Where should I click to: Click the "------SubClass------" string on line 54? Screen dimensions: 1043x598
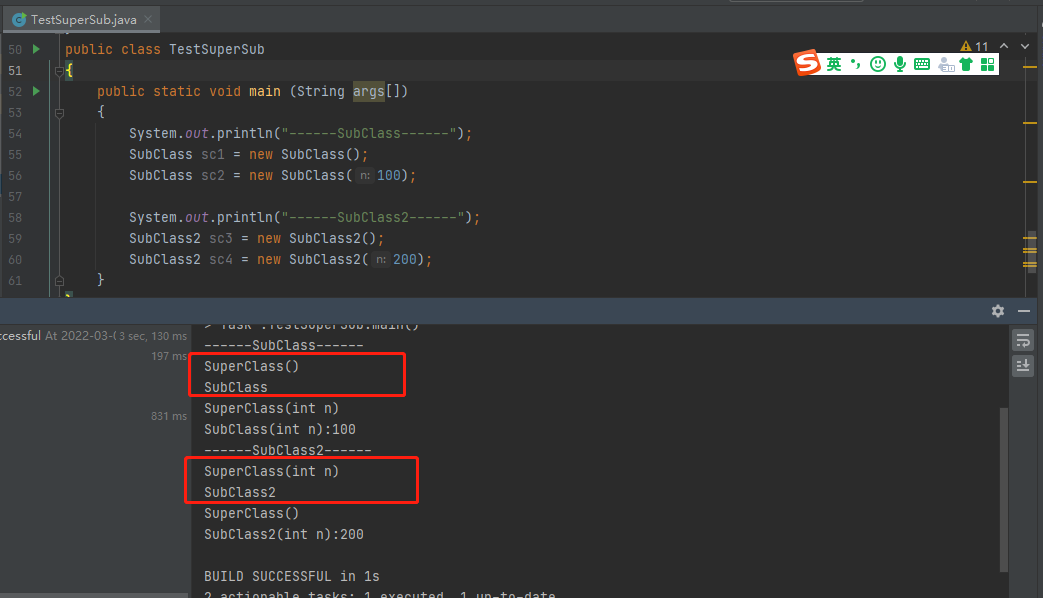[x=369, y=134]
